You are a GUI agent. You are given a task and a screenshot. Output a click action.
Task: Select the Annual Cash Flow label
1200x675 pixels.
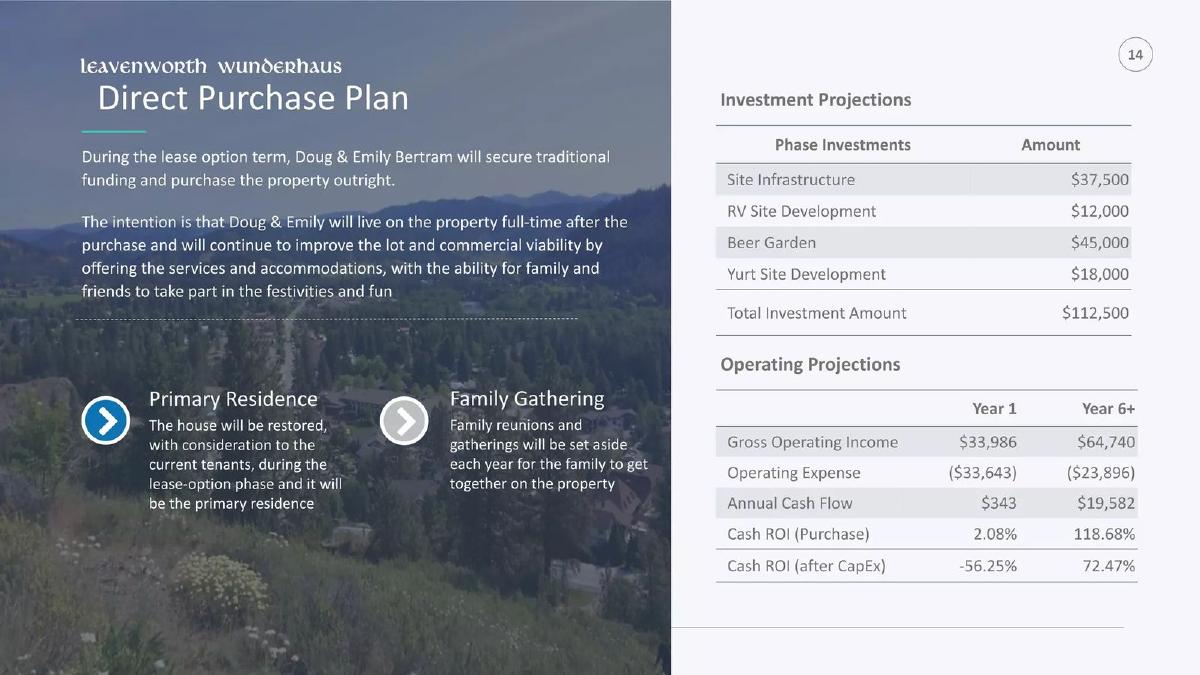tap(790, 504)
